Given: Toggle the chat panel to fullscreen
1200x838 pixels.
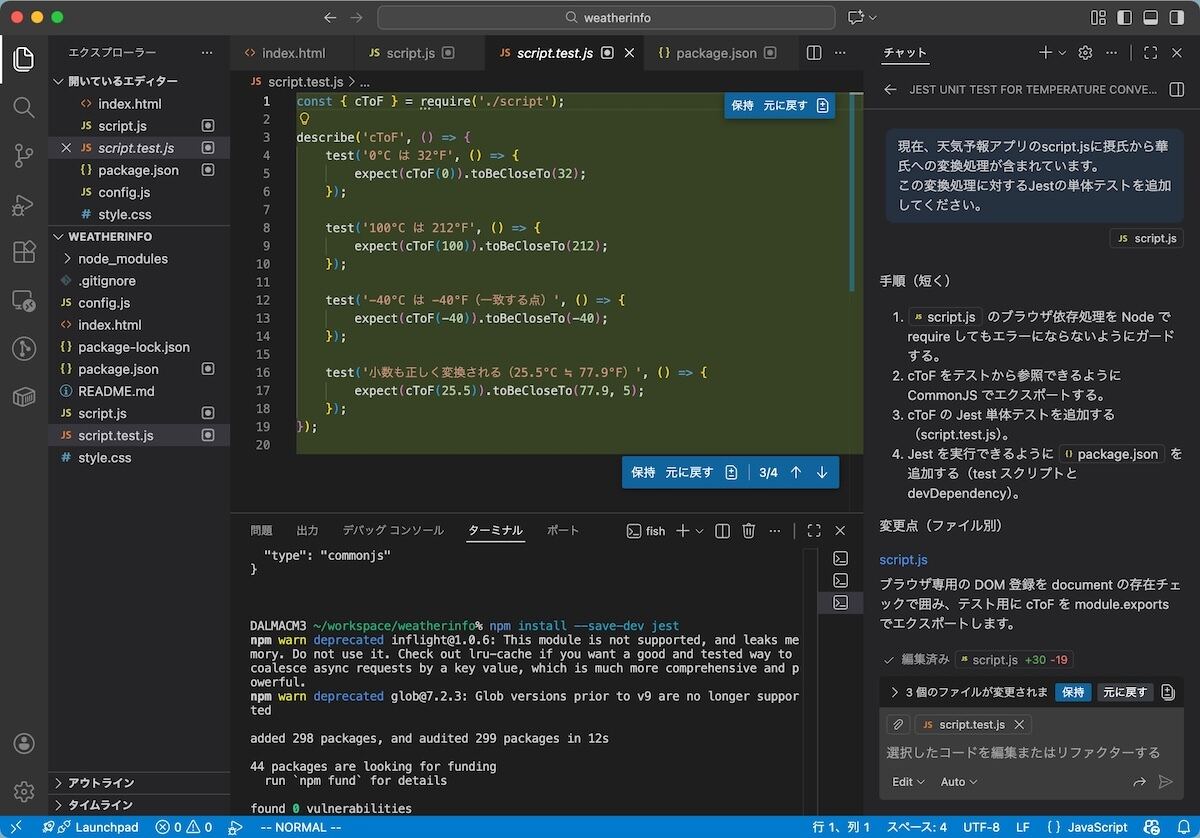Looking at the screenshot, I should [x=1151, y=52].
